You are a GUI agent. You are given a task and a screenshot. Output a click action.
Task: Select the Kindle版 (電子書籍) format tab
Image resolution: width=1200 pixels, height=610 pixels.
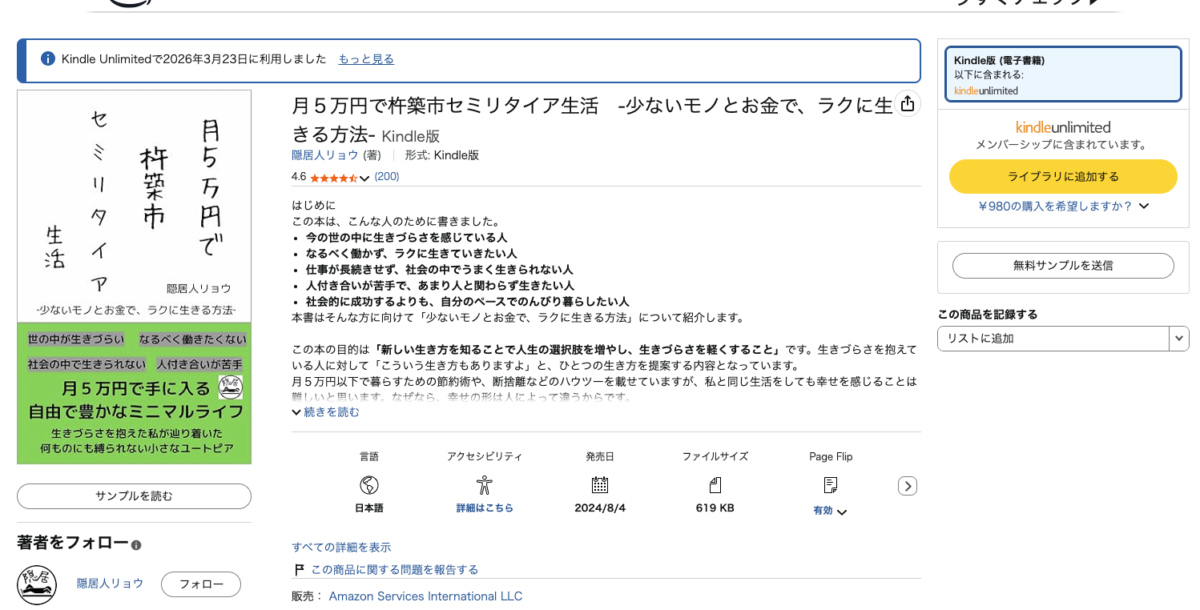[x=1062, y=74]
